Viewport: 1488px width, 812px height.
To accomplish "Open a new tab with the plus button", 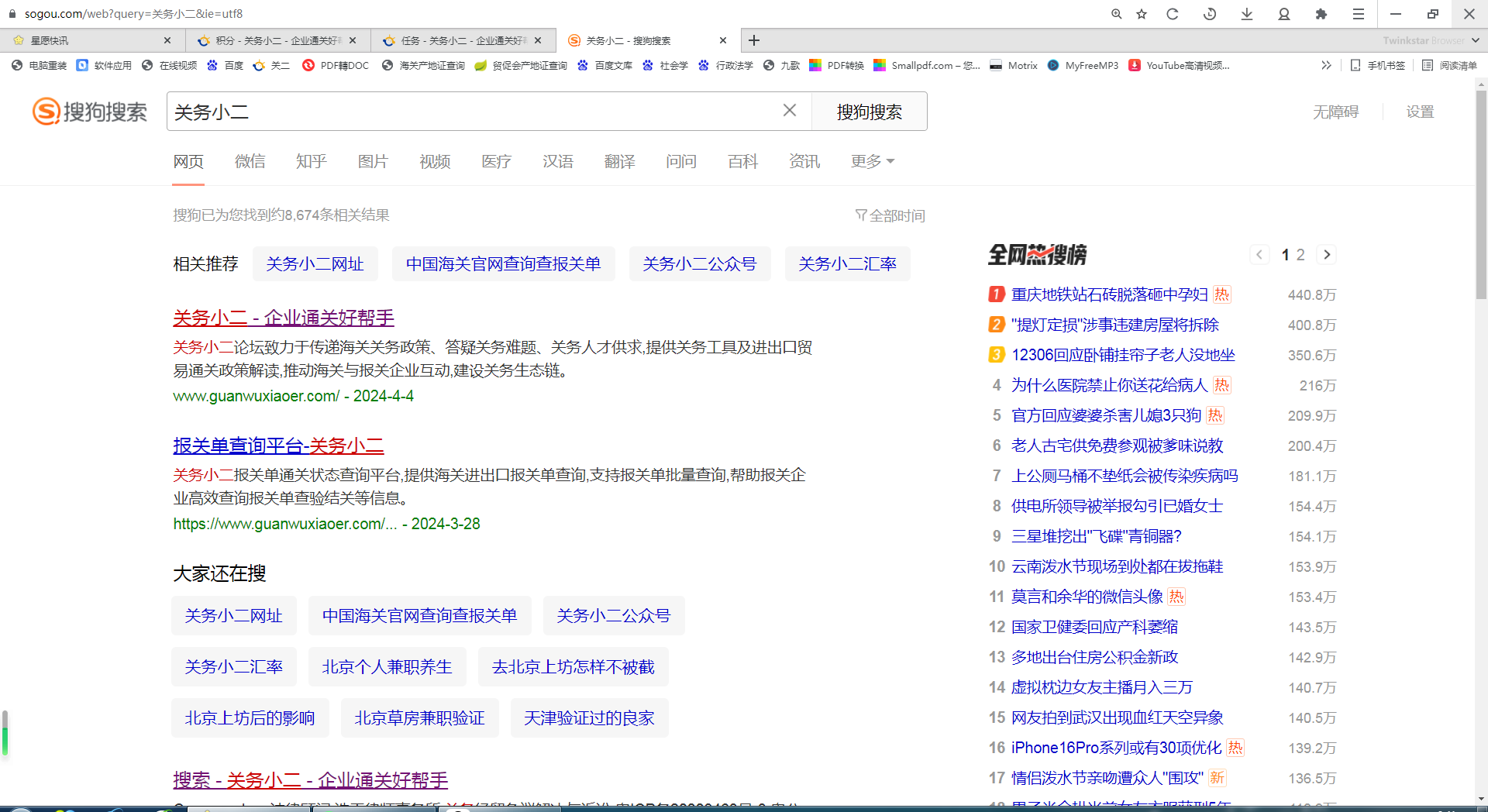I will (x=754, y=40).
